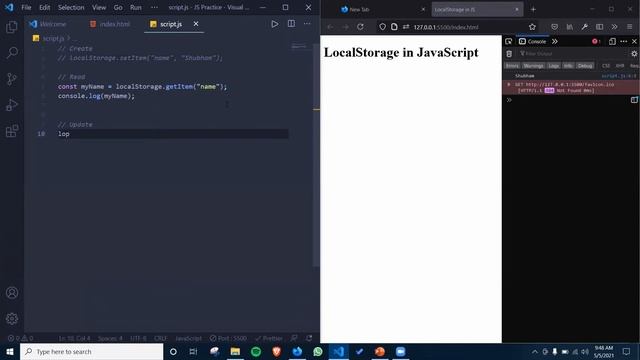The image size is (640, 360).
Task: Close the script.js editor tab
Action: [196, 24]
